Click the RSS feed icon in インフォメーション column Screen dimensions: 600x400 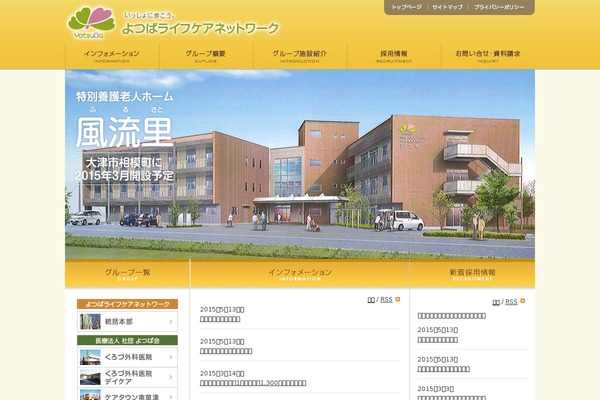point(398,299)
